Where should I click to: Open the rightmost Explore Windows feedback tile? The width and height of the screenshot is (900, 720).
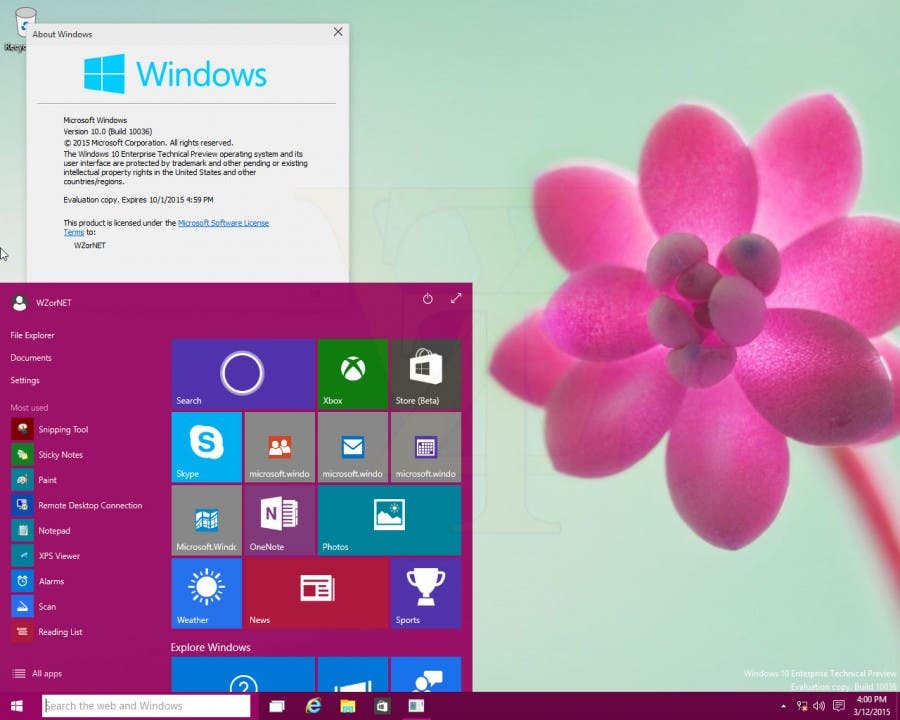coord(425,675)
